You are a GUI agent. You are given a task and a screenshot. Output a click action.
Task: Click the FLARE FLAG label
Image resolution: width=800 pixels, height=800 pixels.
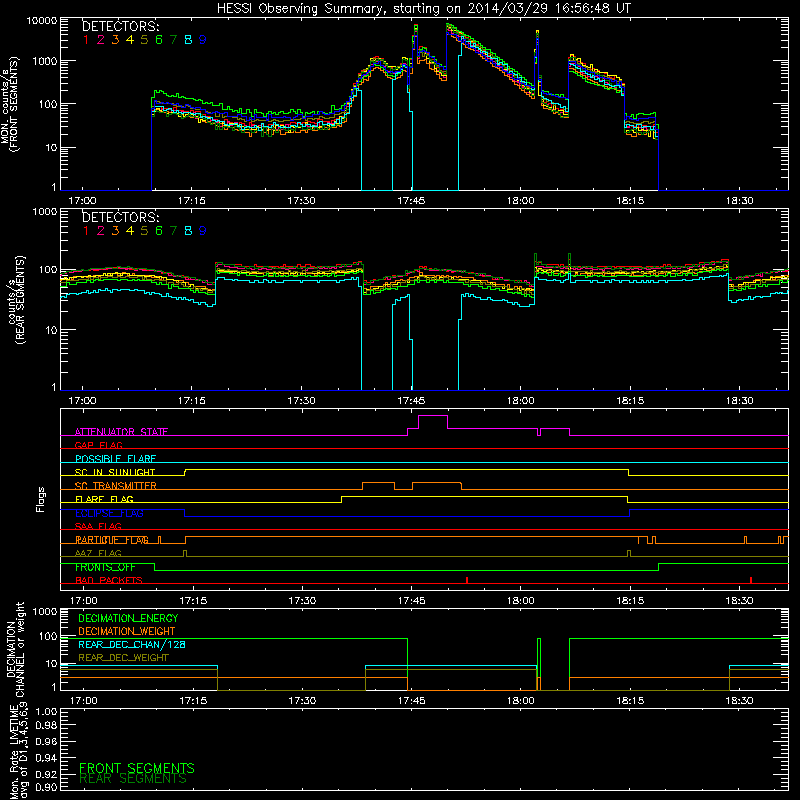click(104, 499)
